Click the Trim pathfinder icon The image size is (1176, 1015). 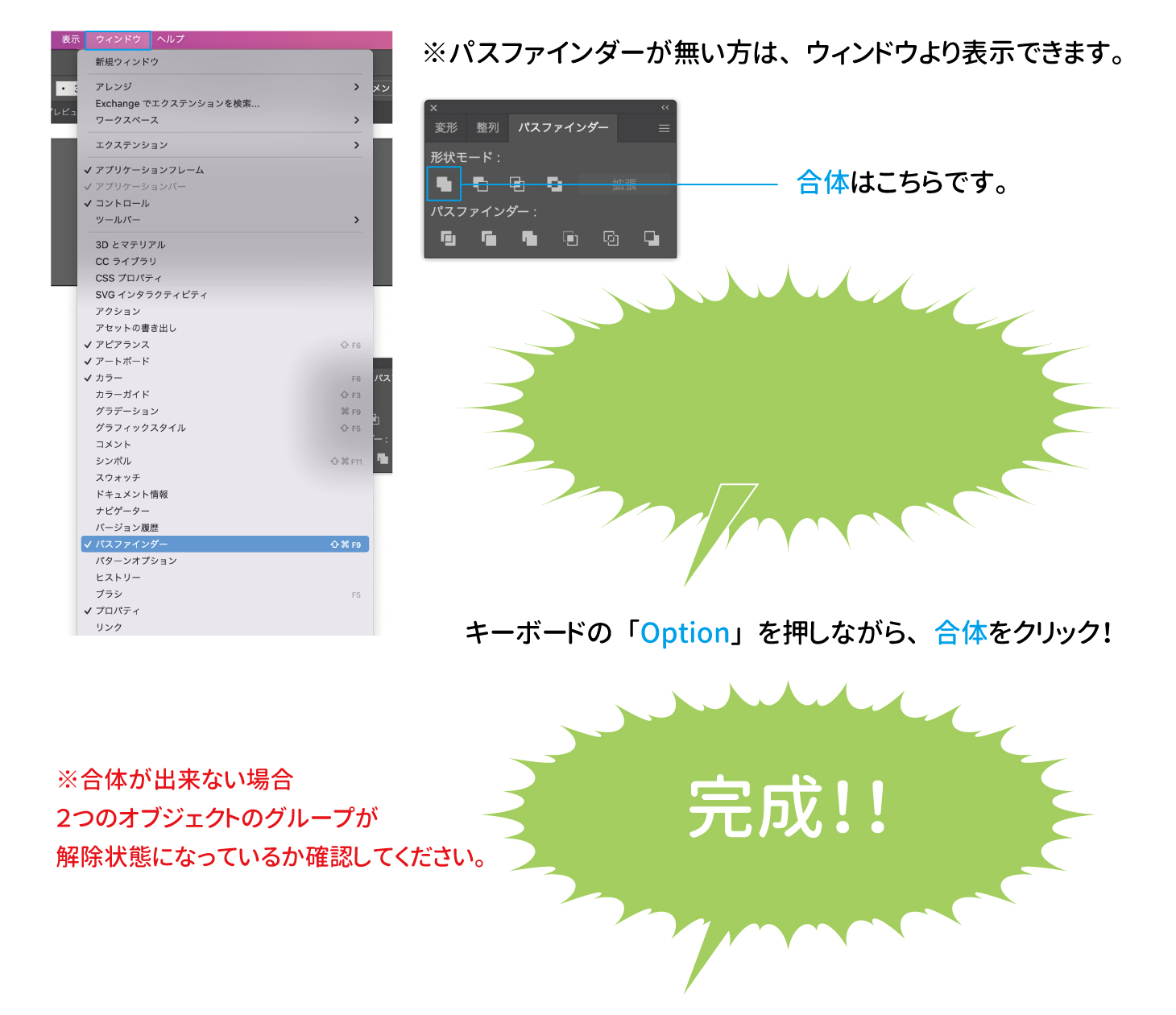tap(489, 238)
